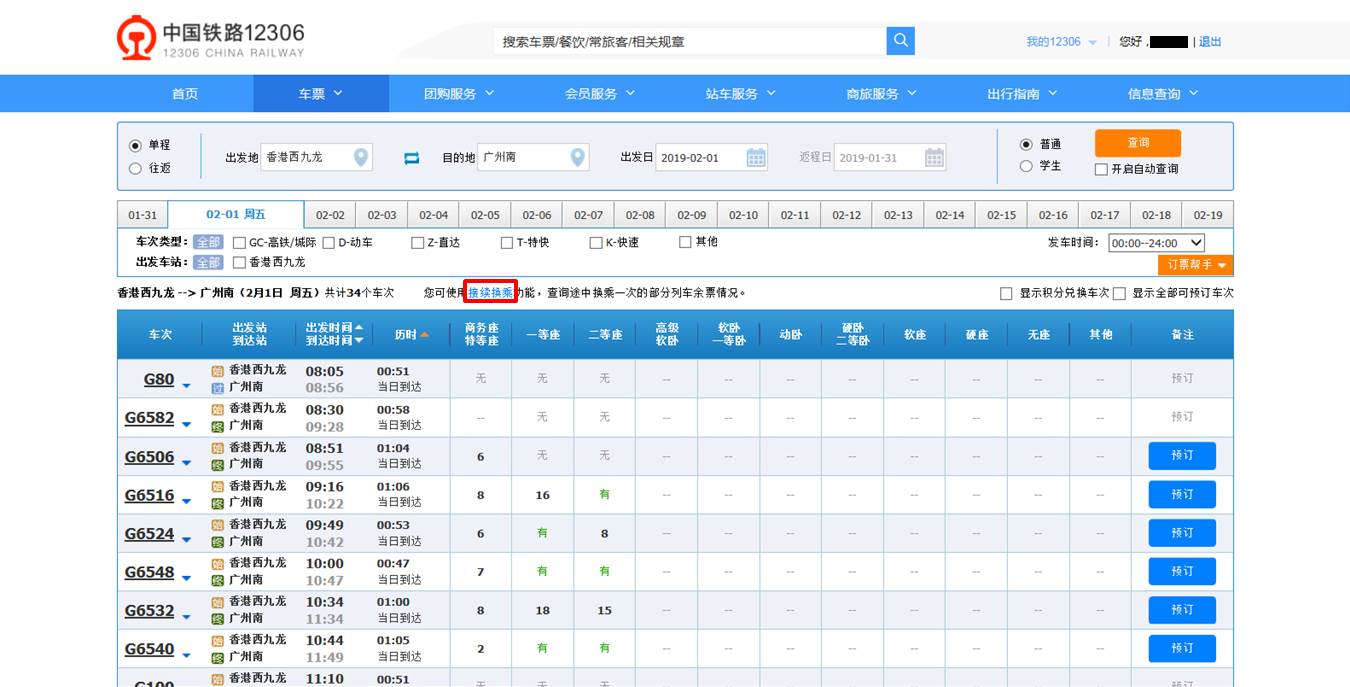Switch to the 02-05 date tab
Viewport: 1350px width, 687px height.
tap(485, 215)
